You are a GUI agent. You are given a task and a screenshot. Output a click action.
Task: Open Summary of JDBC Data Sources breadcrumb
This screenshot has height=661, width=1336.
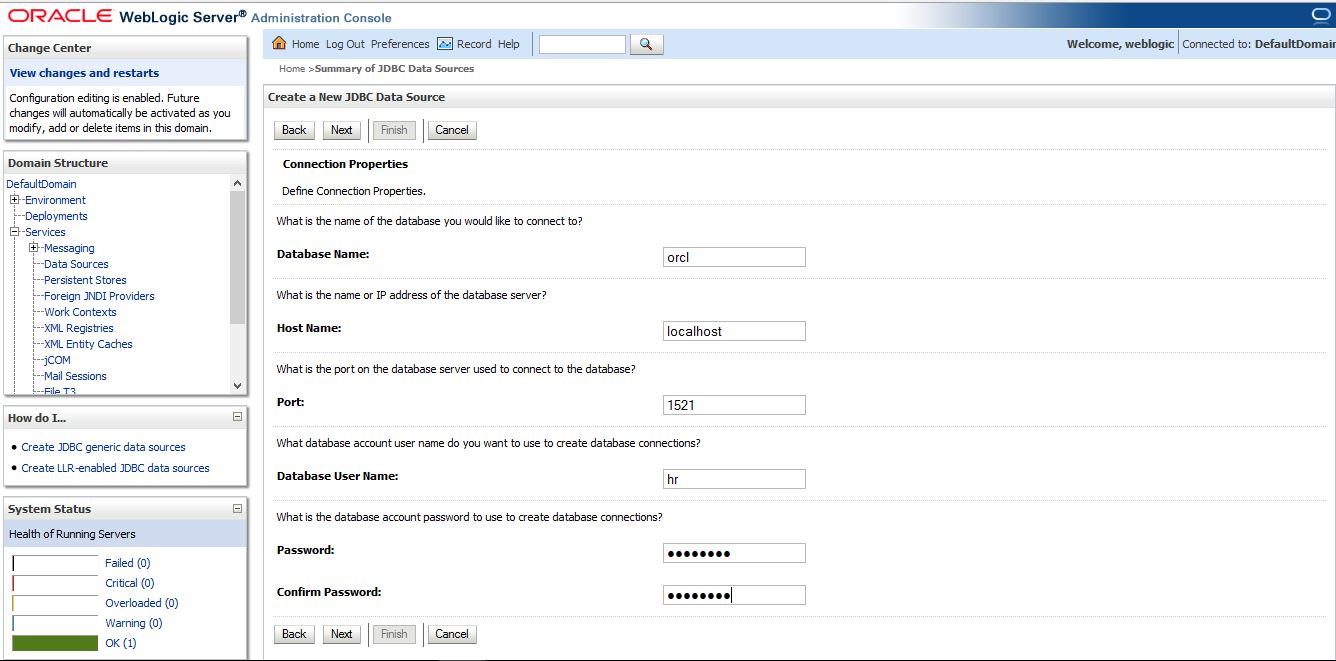pos(394,69)
